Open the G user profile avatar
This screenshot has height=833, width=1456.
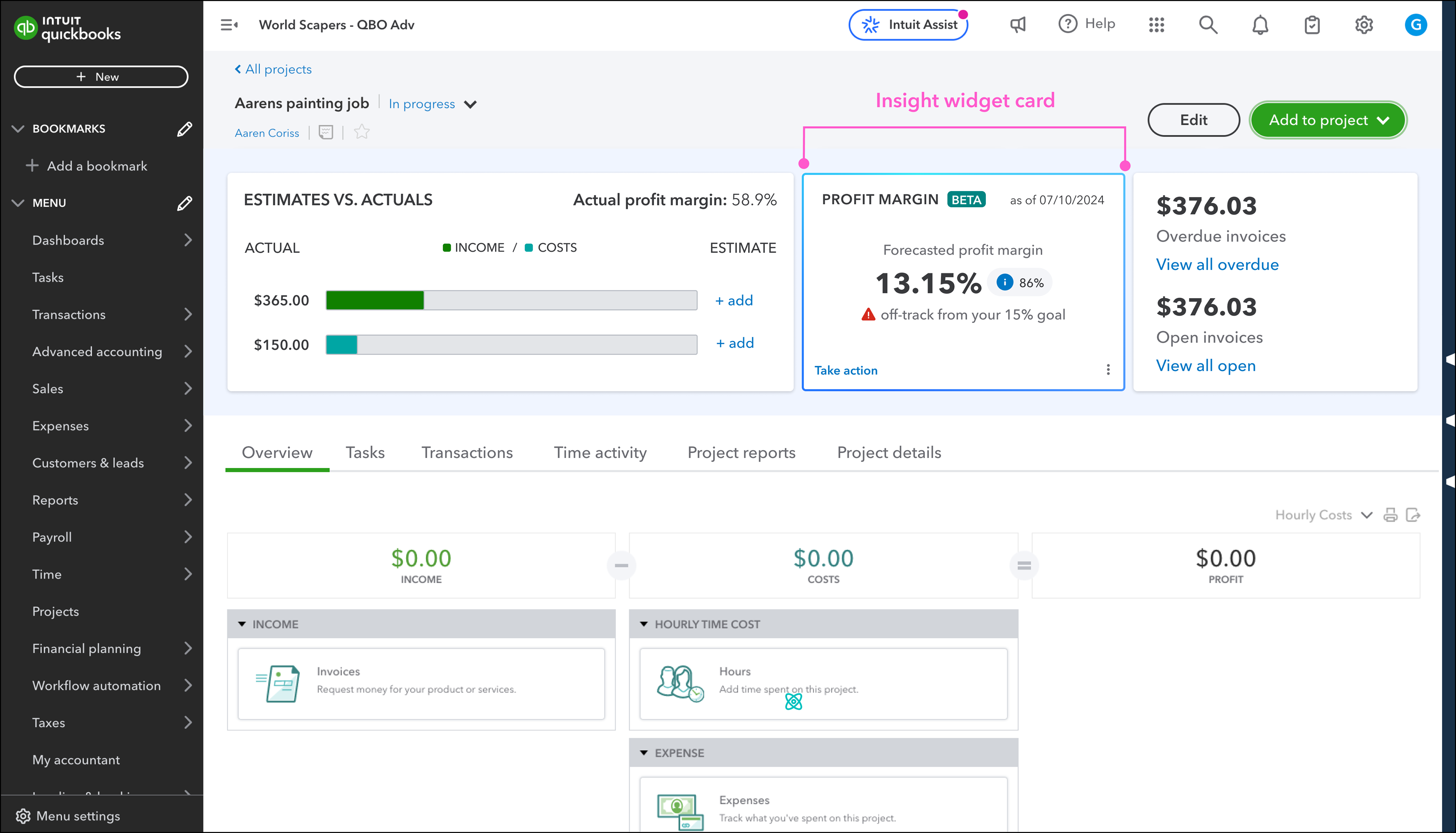click(1416, 25)
